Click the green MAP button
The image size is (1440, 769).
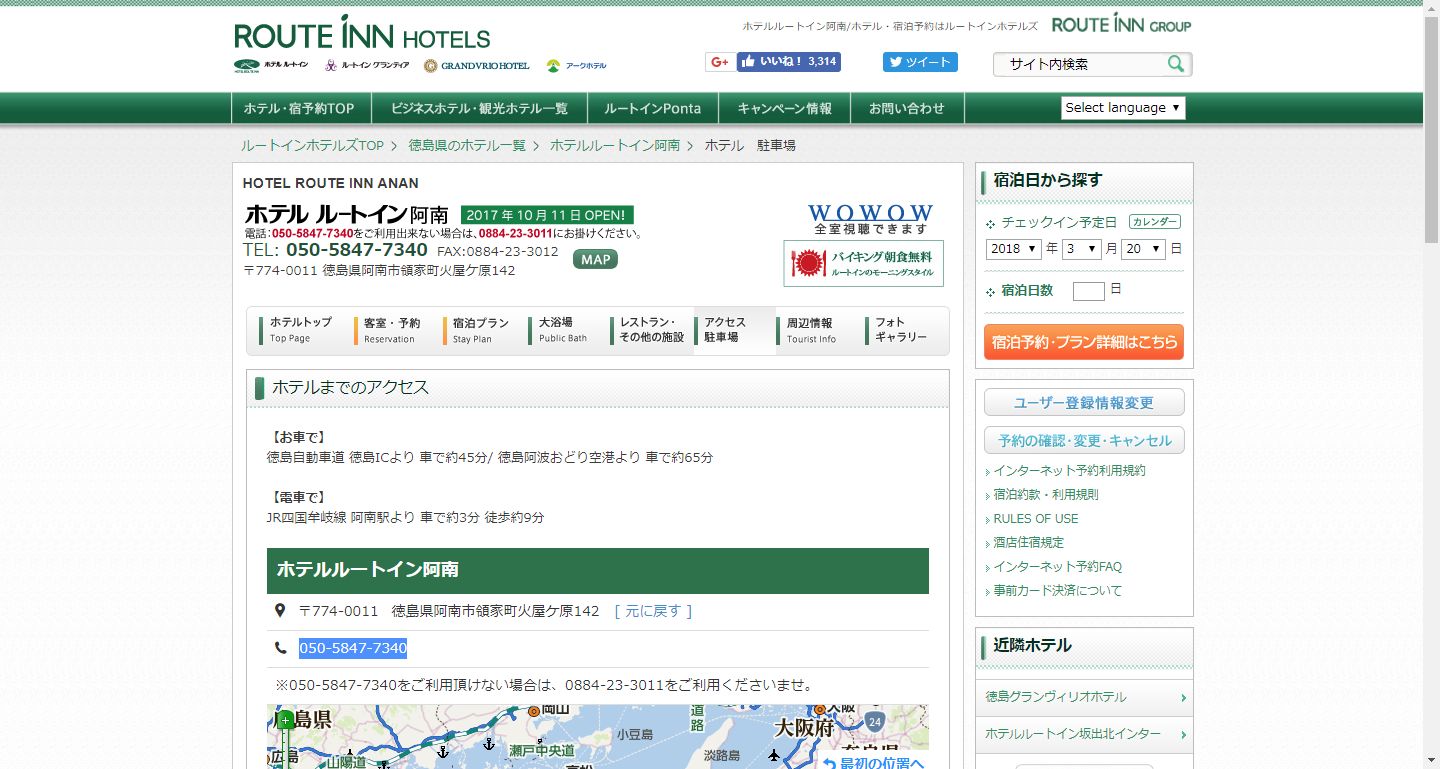pyautogui.click(x=595, y=259)
